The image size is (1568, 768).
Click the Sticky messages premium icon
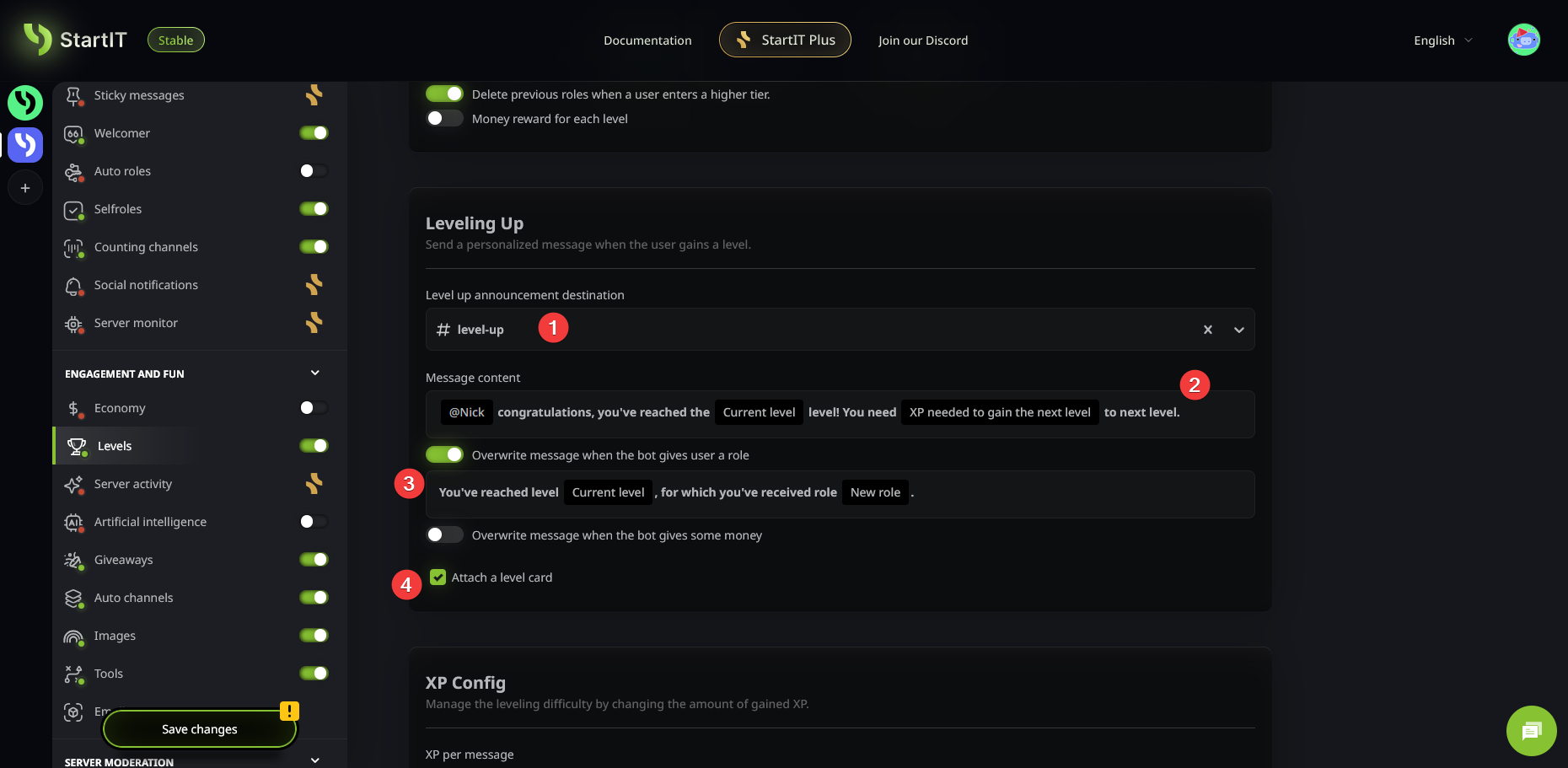click(314, 95)
